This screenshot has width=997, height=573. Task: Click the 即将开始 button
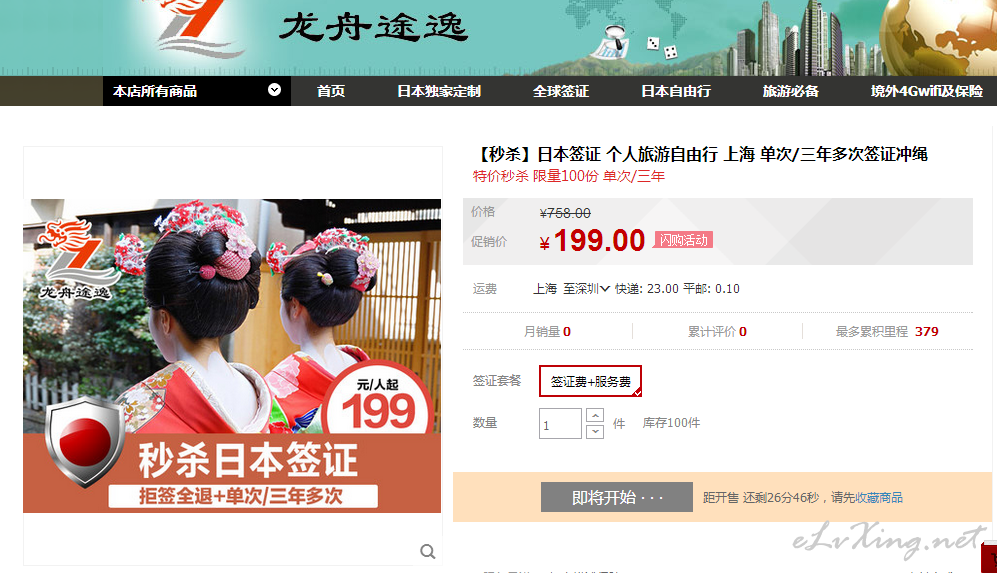[x=617, y=497]
